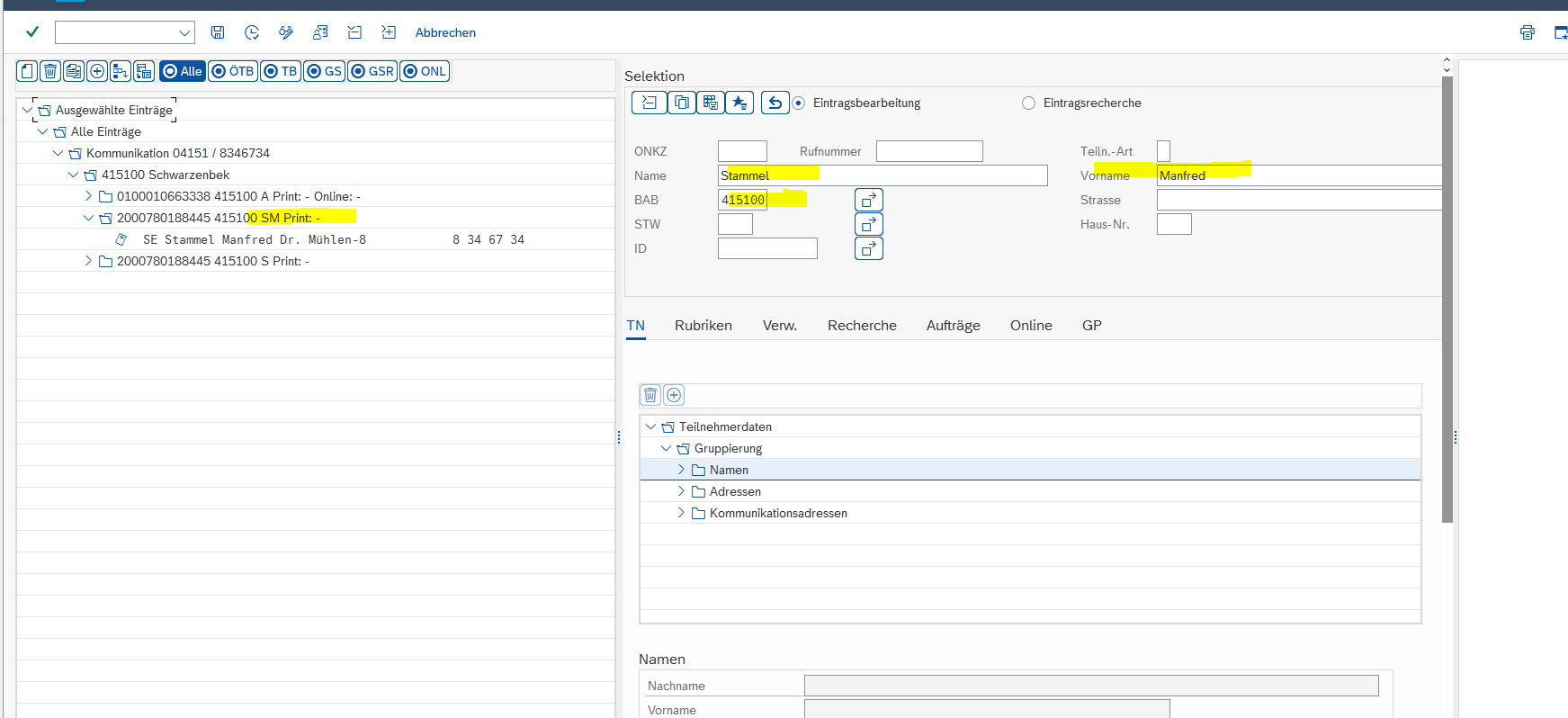This screenshot has width=1568, height=718.
Task: Expand the Namen folder
Action: 681,470
